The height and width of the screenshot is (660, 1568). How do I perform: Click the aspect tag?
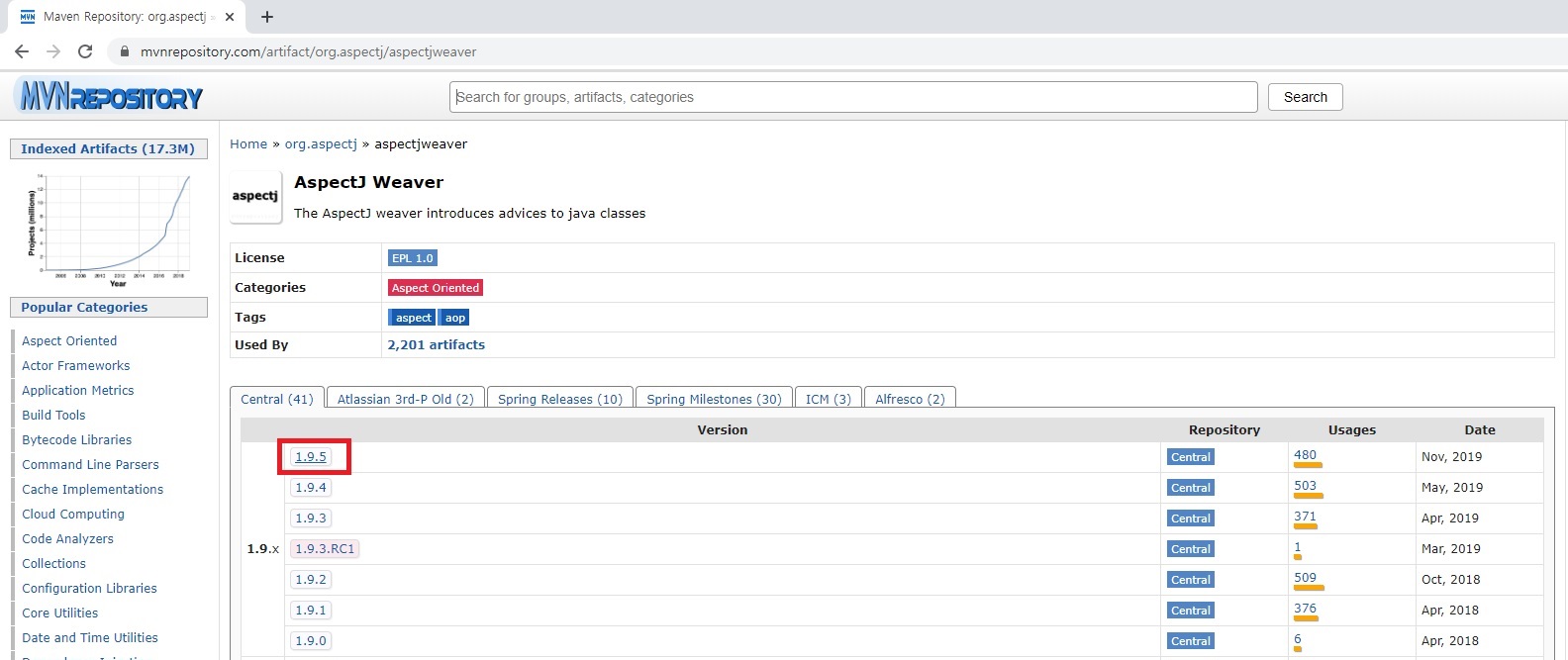413,318
